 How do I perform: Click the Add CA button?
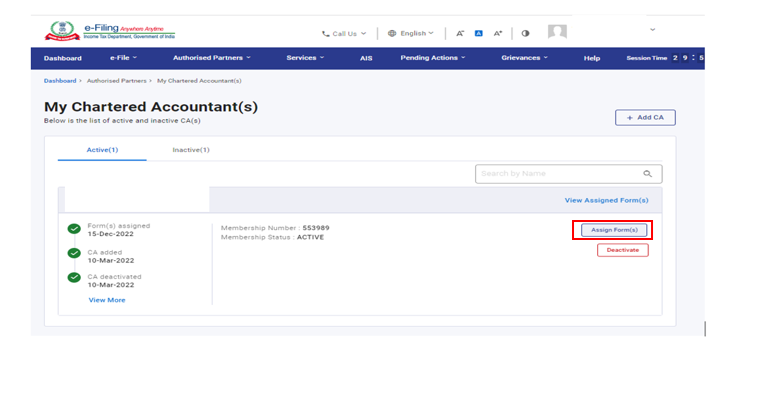tap(645, 117)
